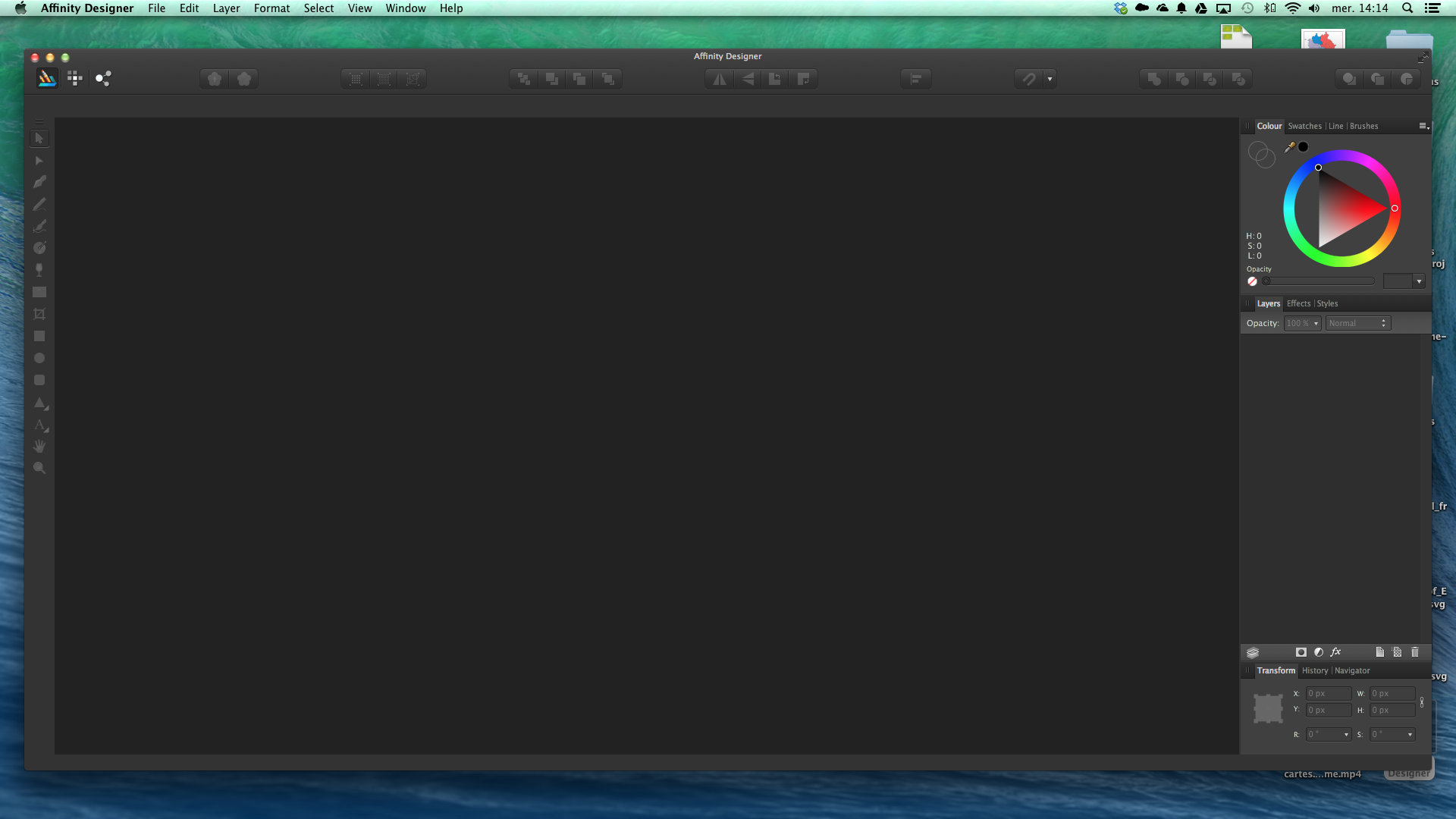Switch to the Draw Persona

pos(47,78)
